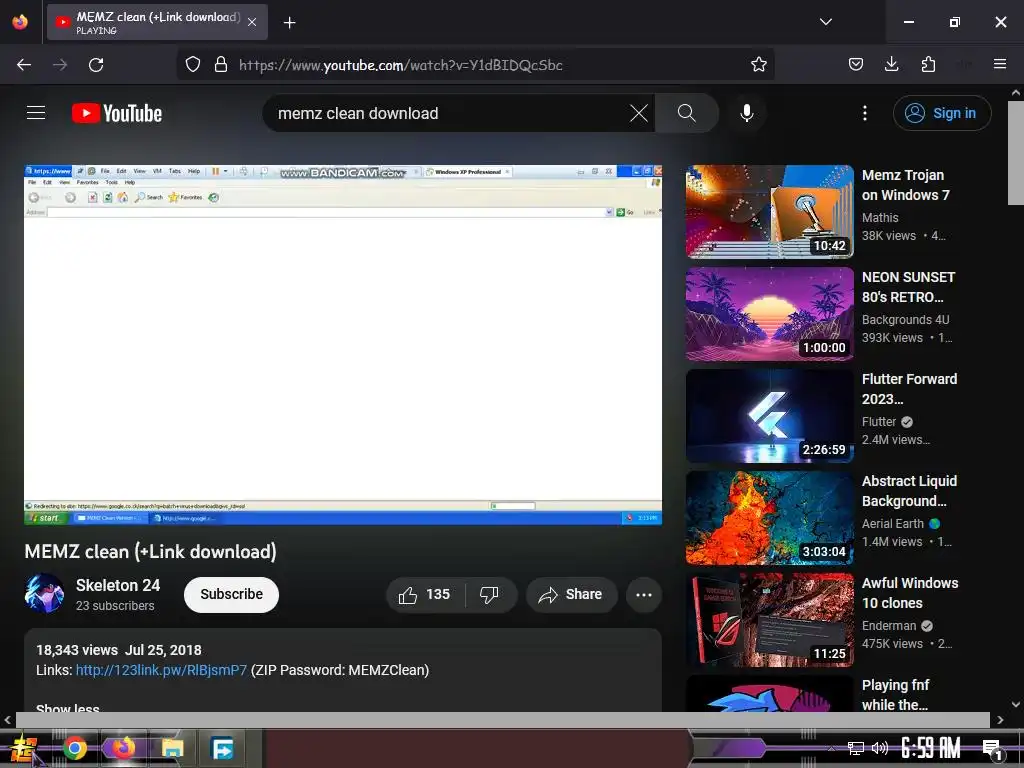Show hidden tray icons chevron
The height and width of the screenshot is (768, 1024).
831,748
